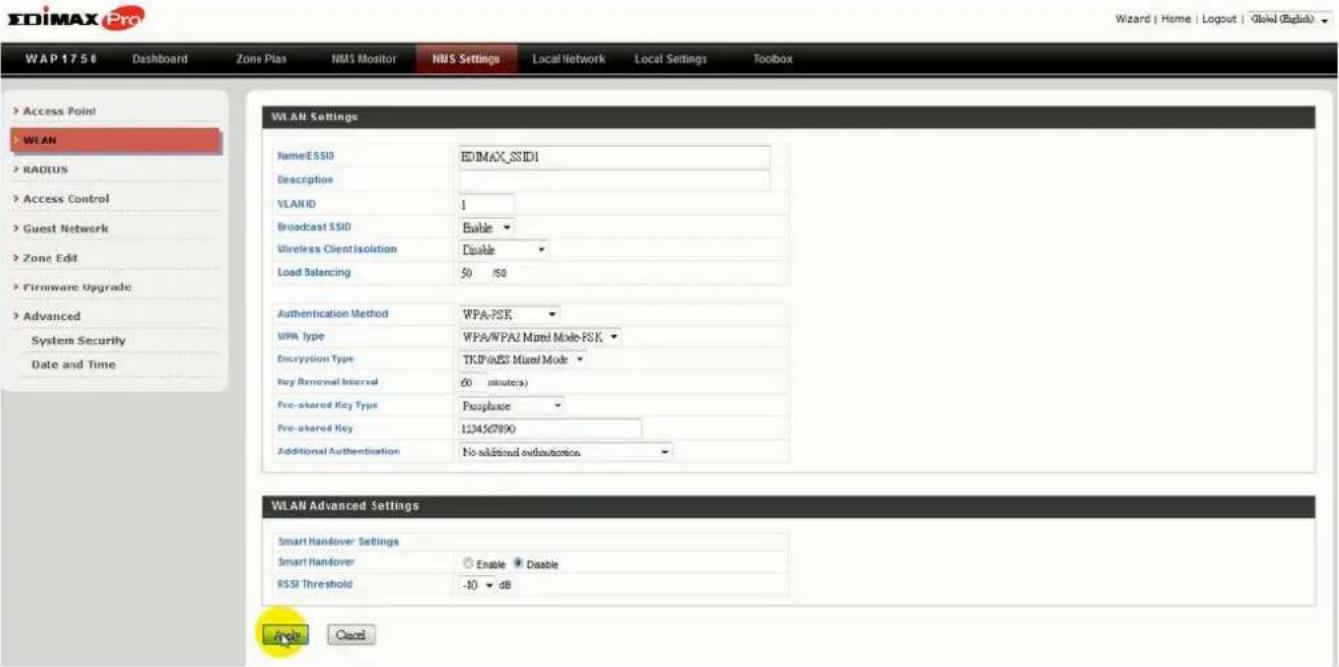Click the Description input field
1339x667 pixels.
614,180
